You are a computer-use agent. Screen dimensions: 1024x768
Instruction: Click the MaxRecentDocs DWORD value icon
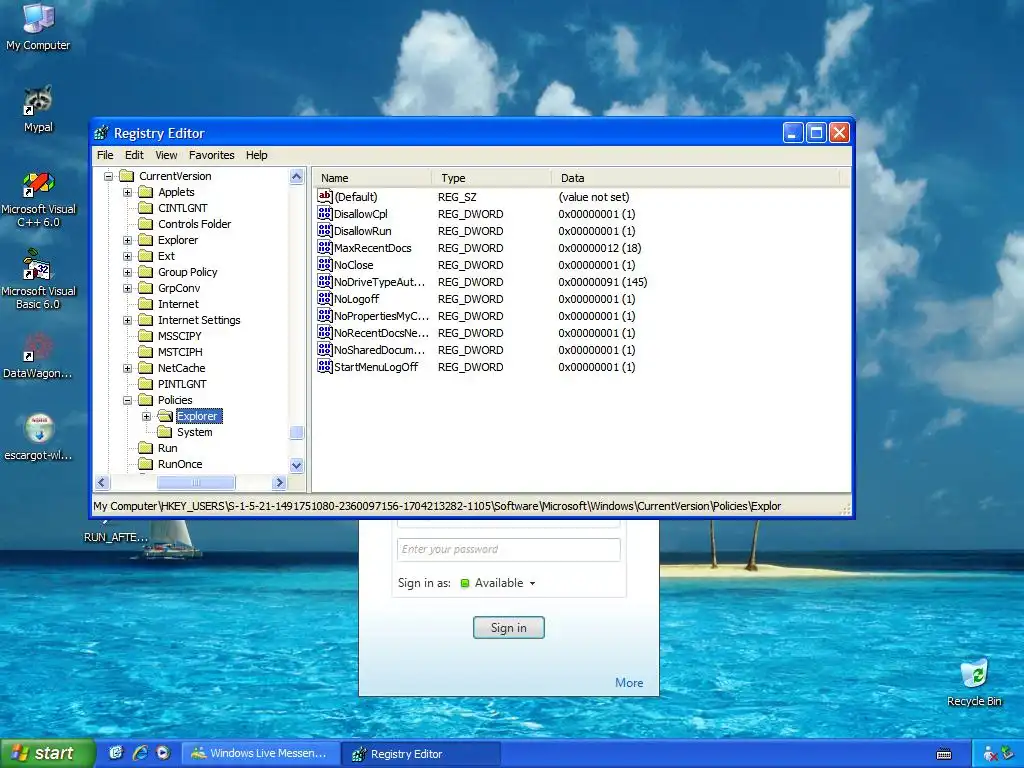(325, 248)
